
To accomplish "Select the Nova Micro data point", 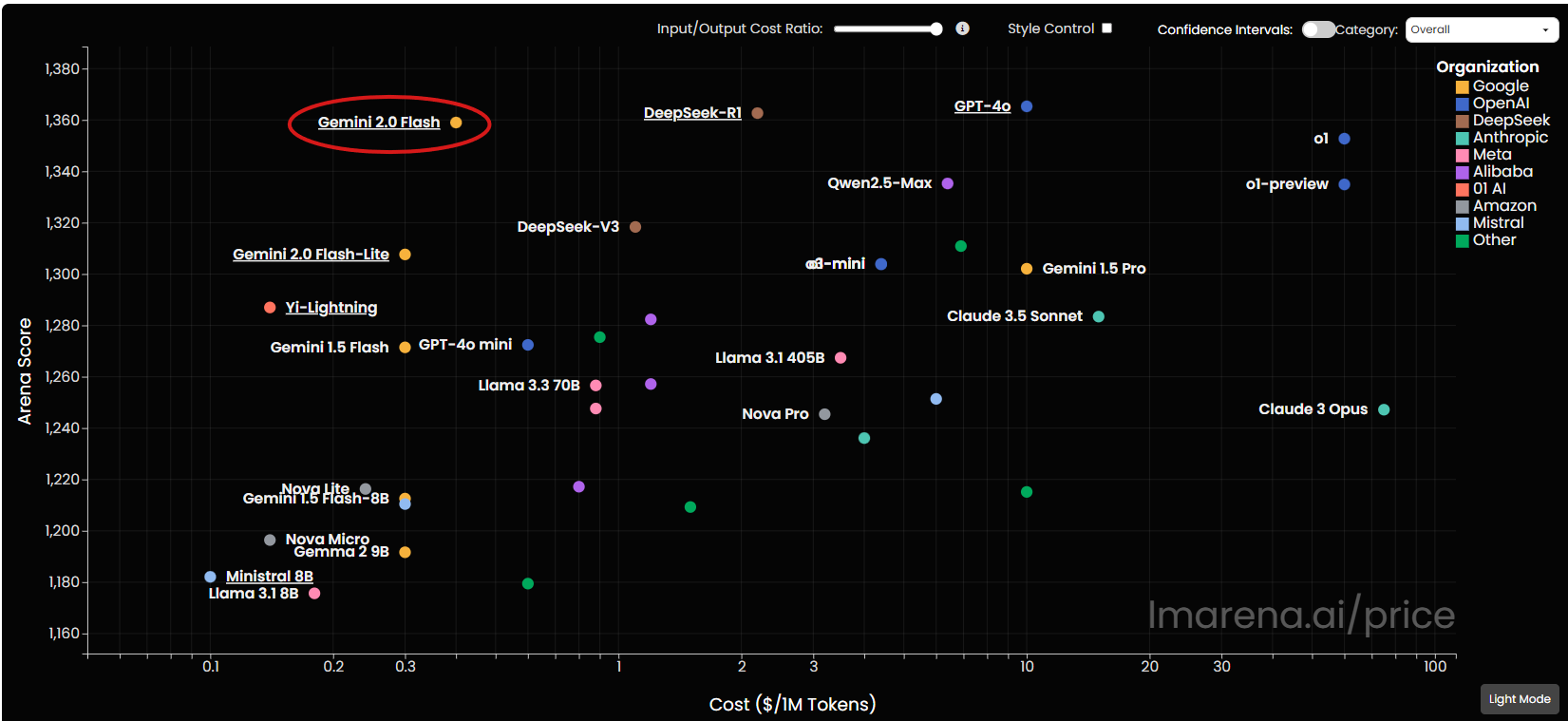I will (270, 540).
